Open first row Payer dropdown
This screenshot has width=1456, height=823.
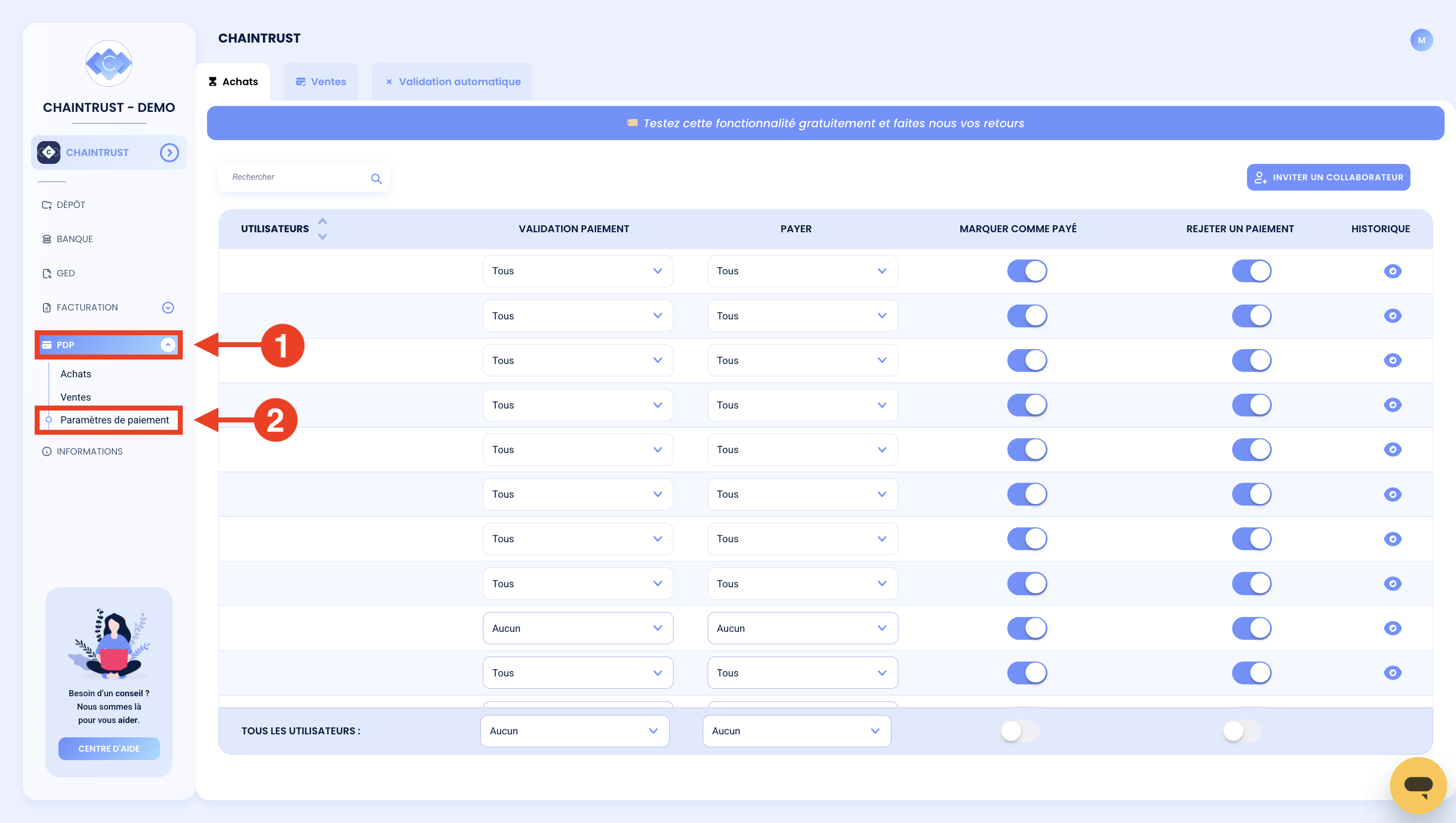click(x=803, y=271)
